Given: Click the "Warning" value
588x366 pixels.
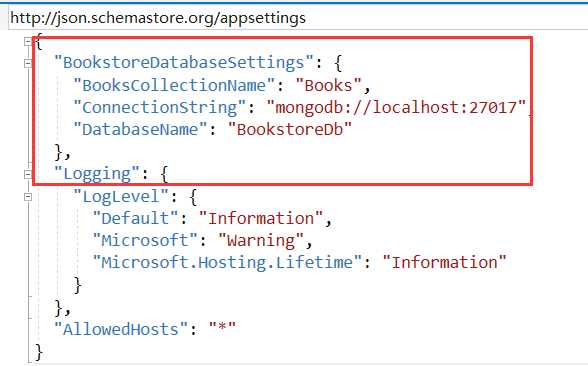Looking at the screenshot, I should pos(261,240).
